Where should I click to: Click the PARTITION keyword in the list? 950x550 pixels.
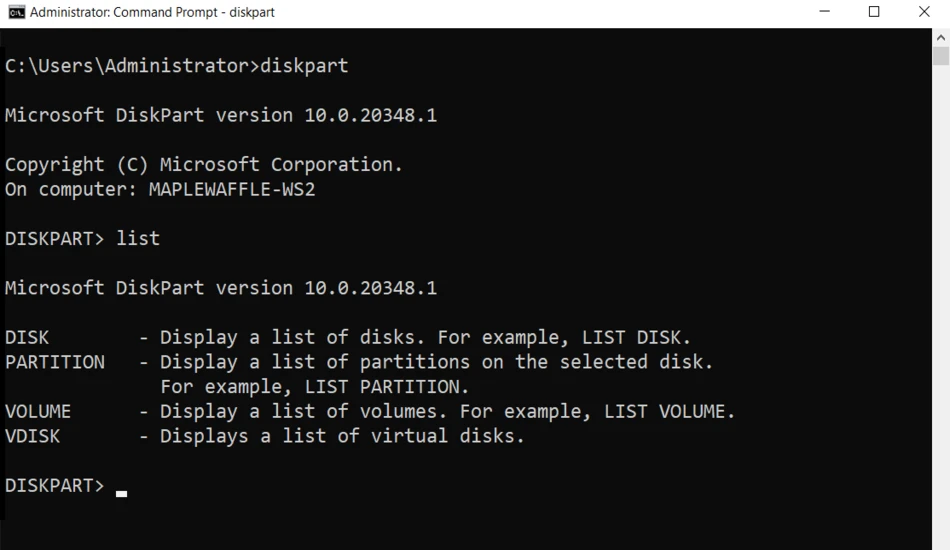coord(55,362)
